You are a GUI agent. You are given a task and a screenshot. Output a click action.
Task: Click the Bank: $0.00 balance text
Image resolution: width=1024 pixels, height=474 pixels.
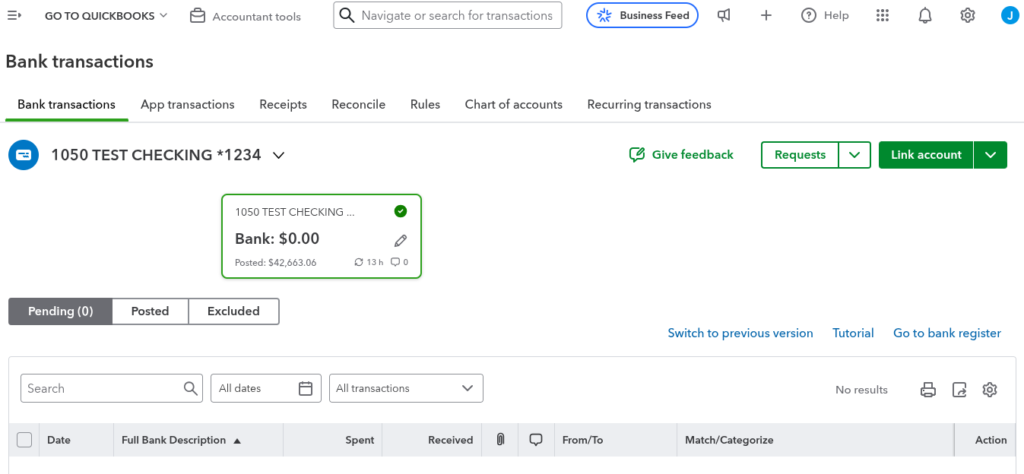[277, 239]
